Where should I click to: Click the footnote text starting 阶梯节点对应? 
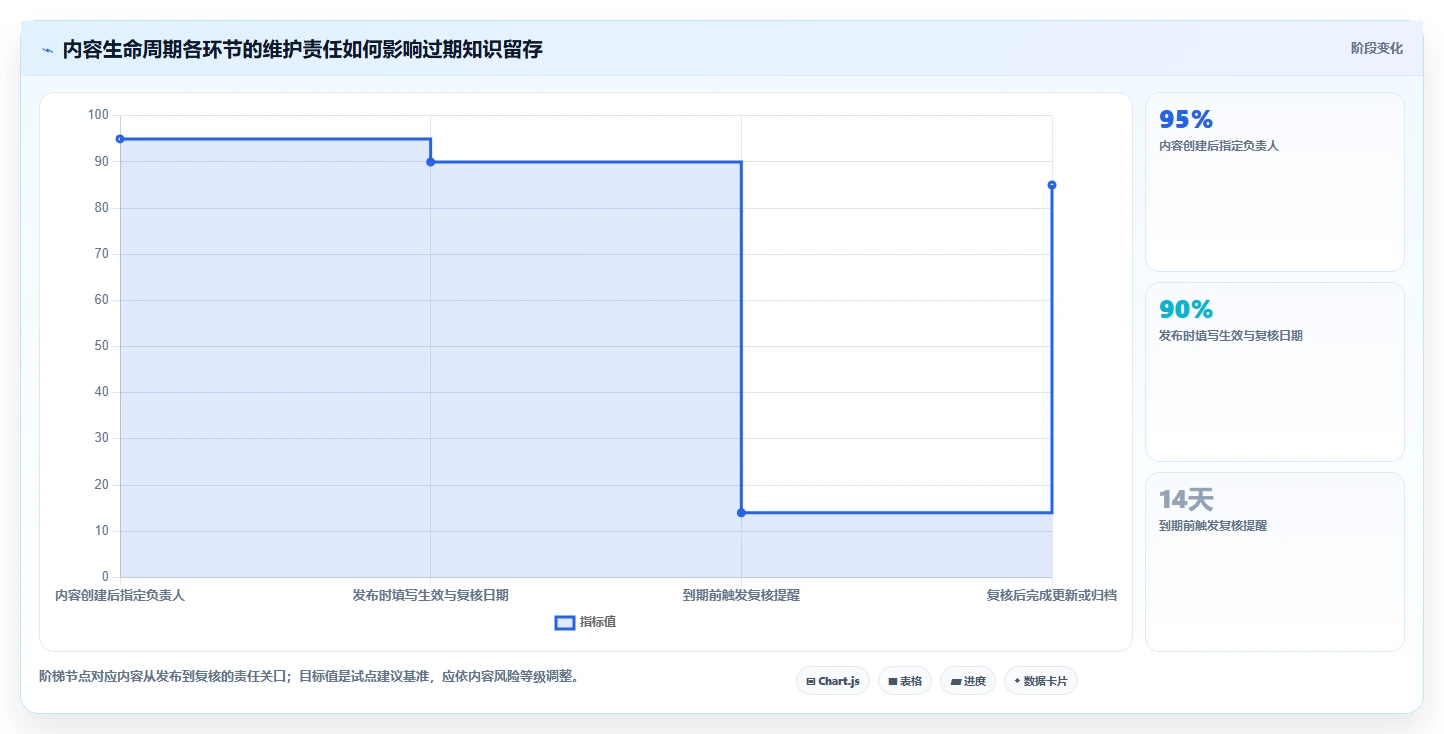click(309, 676)
